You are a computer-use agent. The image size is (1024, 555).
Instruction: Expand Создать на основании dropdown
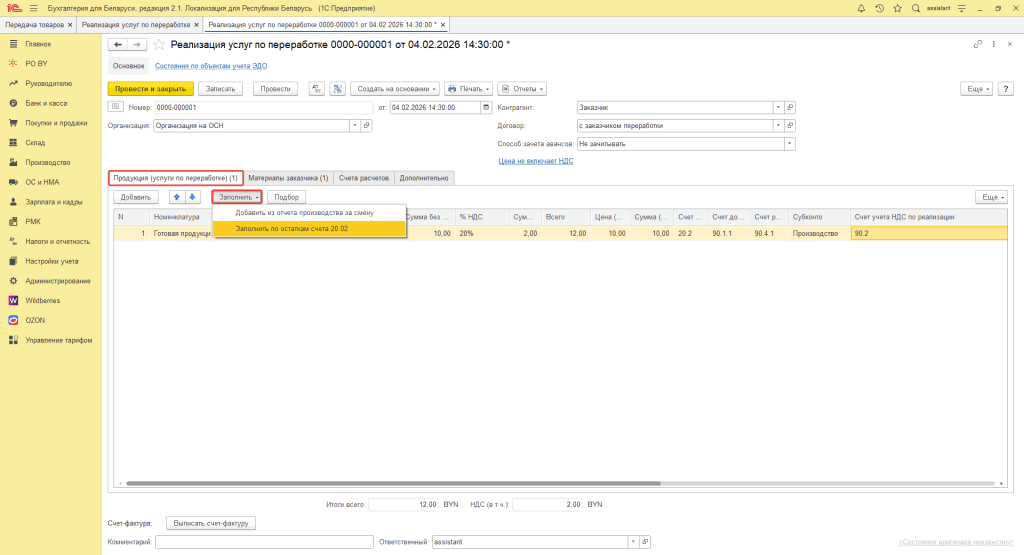[396, 89]
